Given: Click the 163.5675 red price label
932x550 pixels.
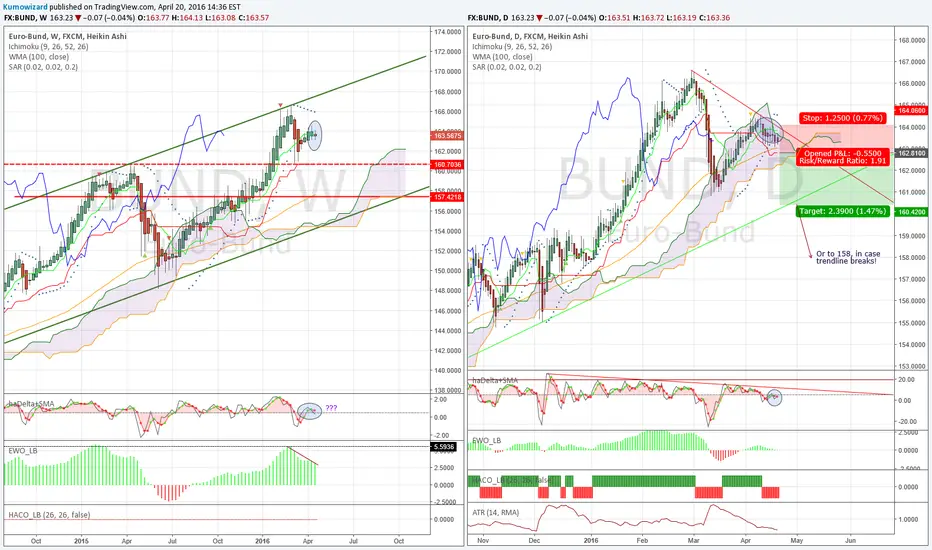Looking at the screenshot, I should tap(448, 136).
